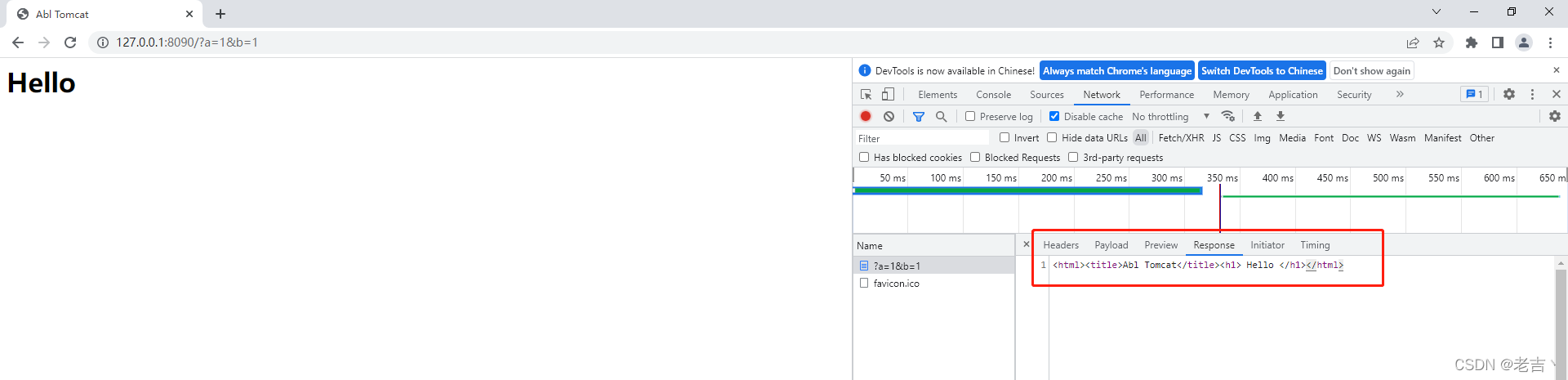Image resolution: width=1568 pixels, height=380 pixels.
Task: Share this page icon
Action: tap(1413, 42)
